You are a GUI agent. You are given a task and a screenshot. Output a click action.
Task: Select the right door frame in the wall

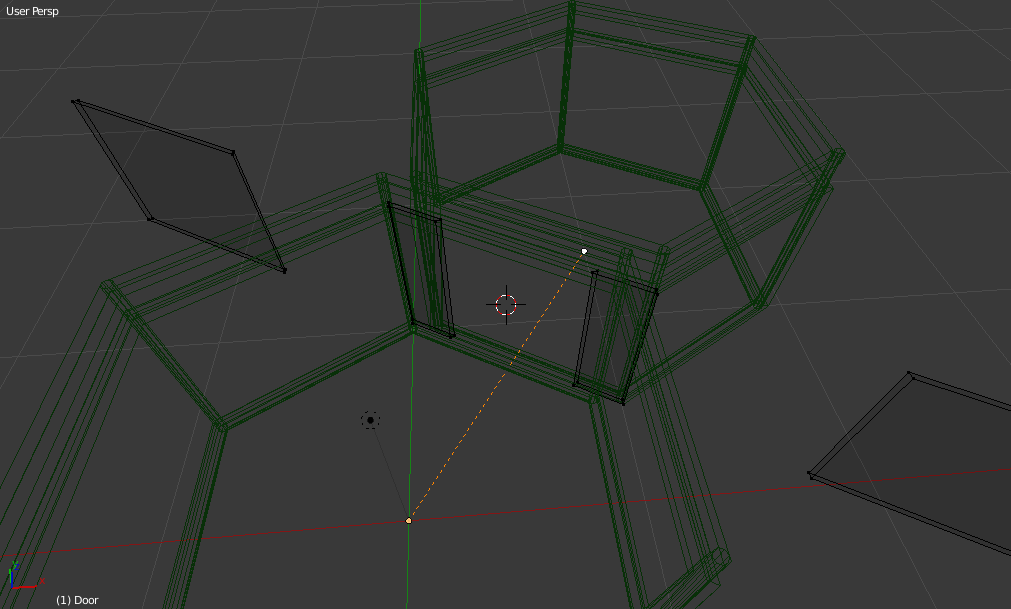point(615,338)
